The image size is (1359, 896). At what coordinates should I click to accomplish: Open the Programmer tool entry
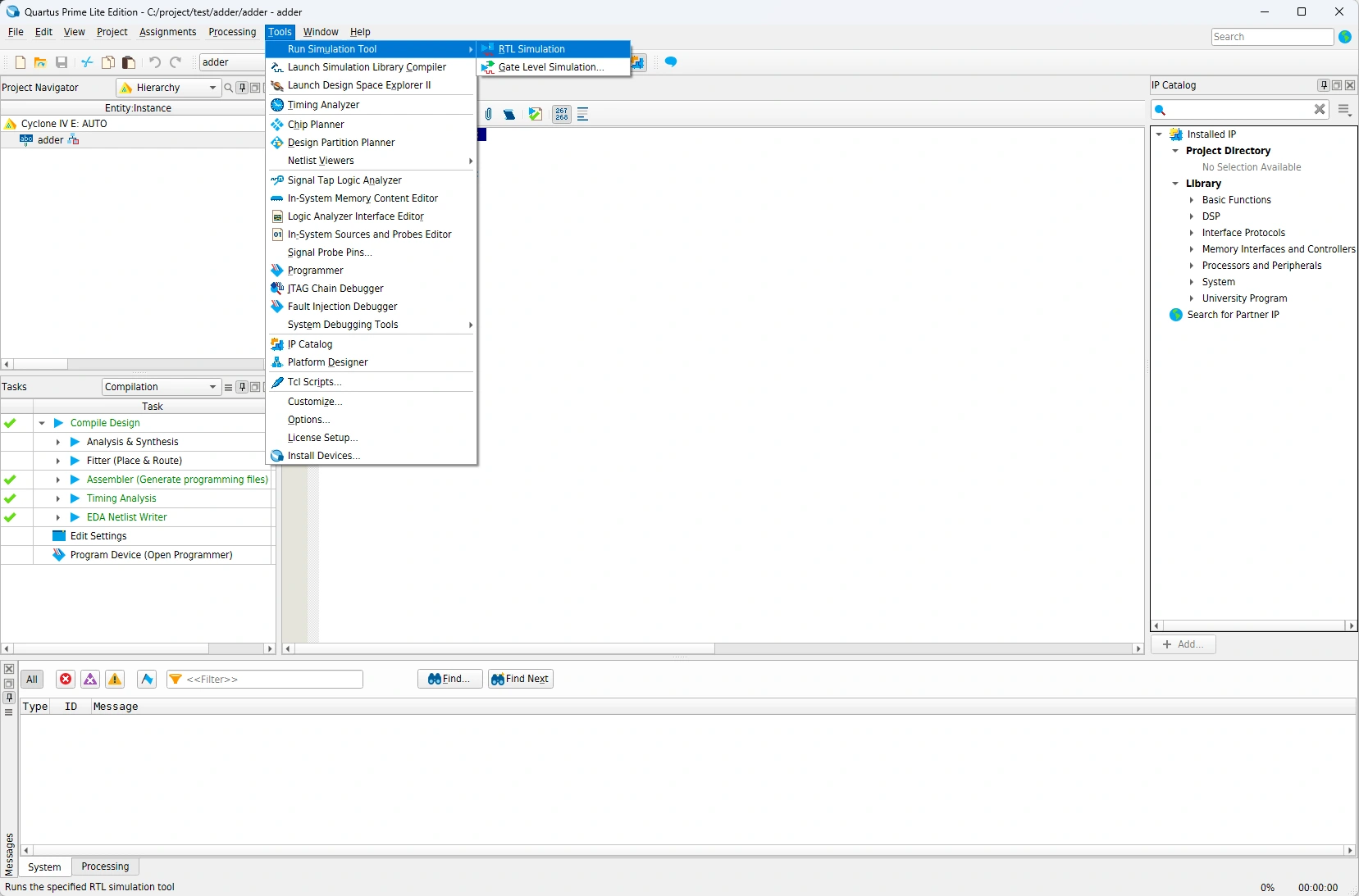[x=315, y=271]
